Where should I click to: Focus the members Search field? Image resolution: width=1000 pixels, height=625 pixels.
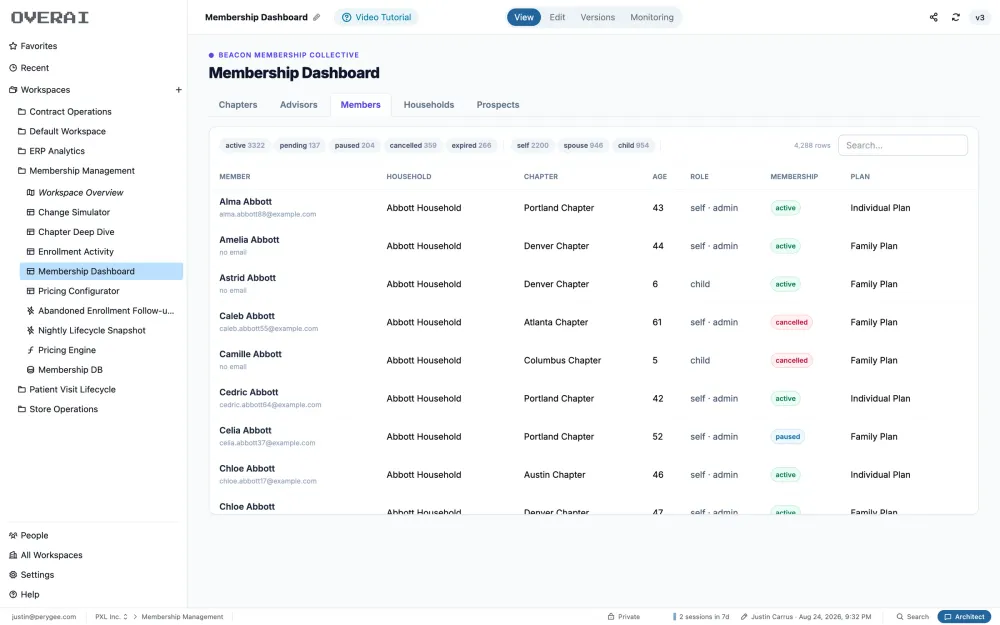coord(902,145)
